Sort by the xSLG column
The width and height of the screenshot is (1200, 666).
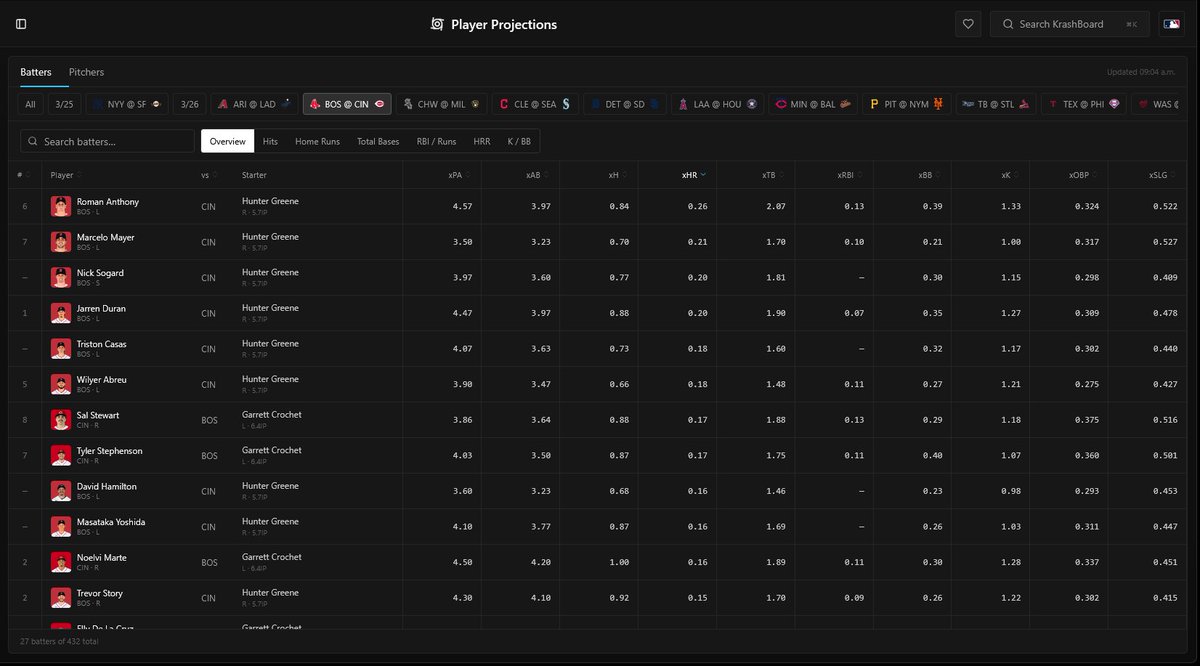(x=1163, y=175)
